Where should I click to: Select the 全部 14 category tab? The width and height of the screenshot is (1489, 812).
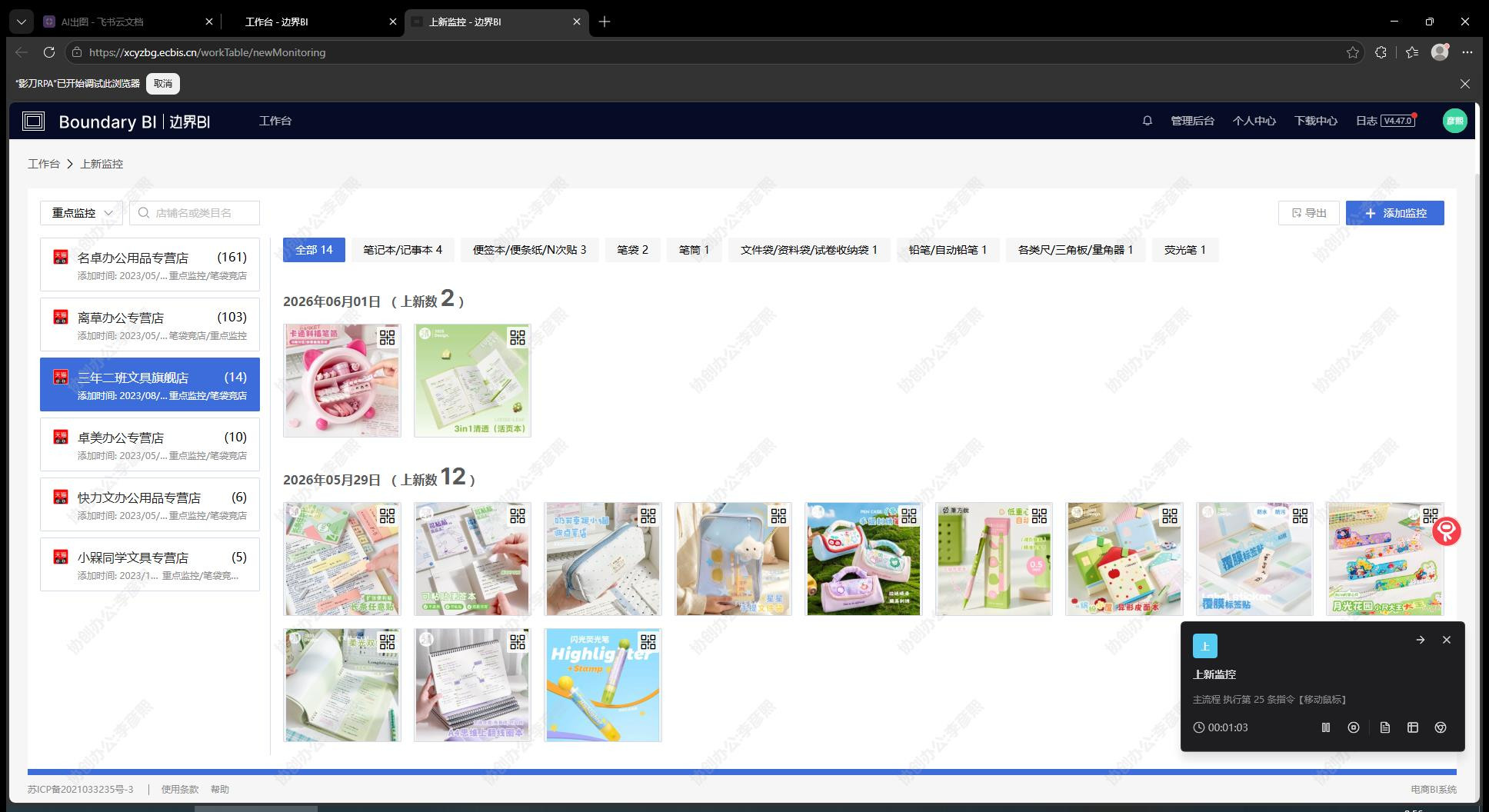click(314, 250)
